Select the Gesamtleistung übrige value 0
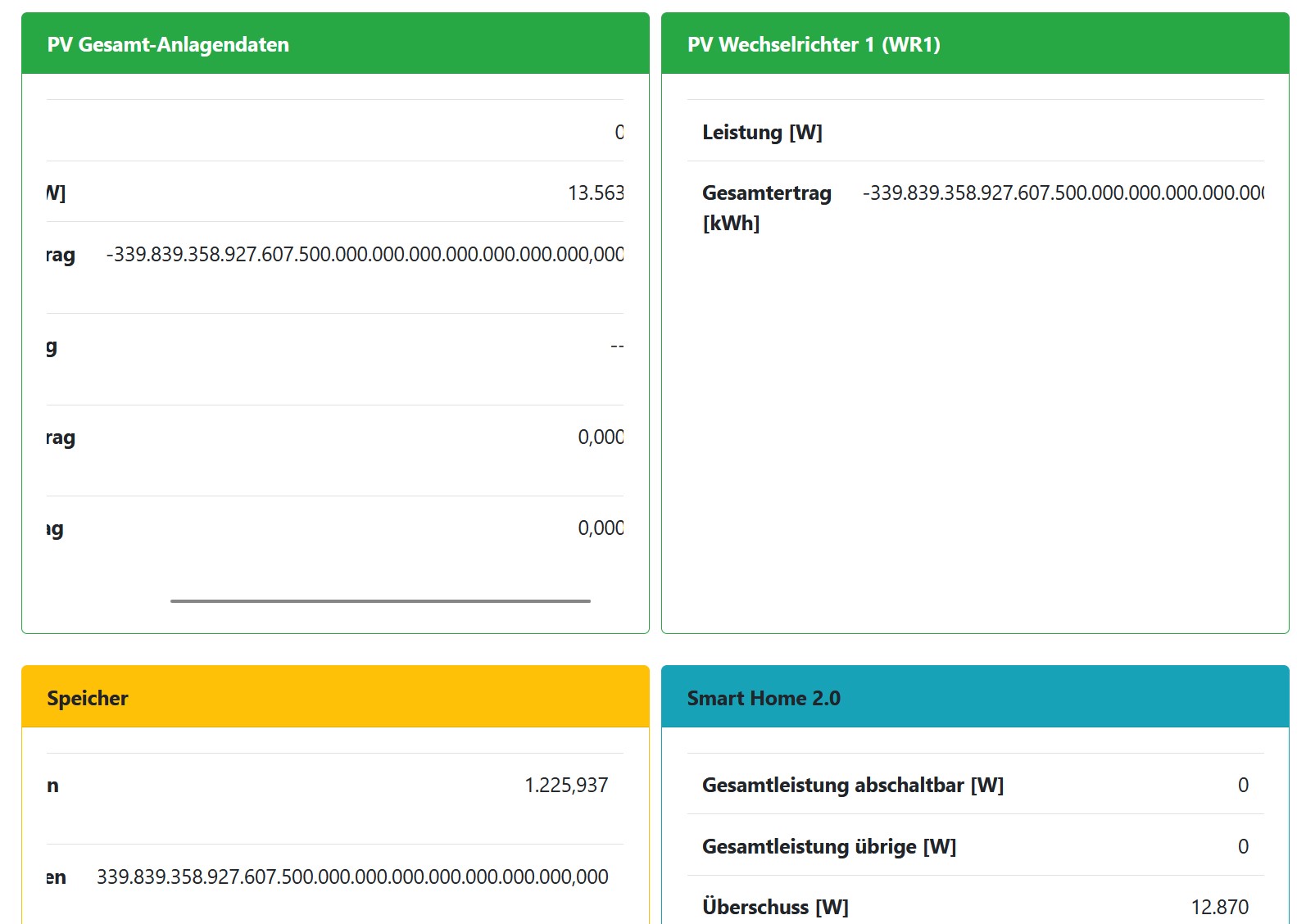Image resolution: width=1297 pixels, height=924 pixels. [x=1243, y=847]
